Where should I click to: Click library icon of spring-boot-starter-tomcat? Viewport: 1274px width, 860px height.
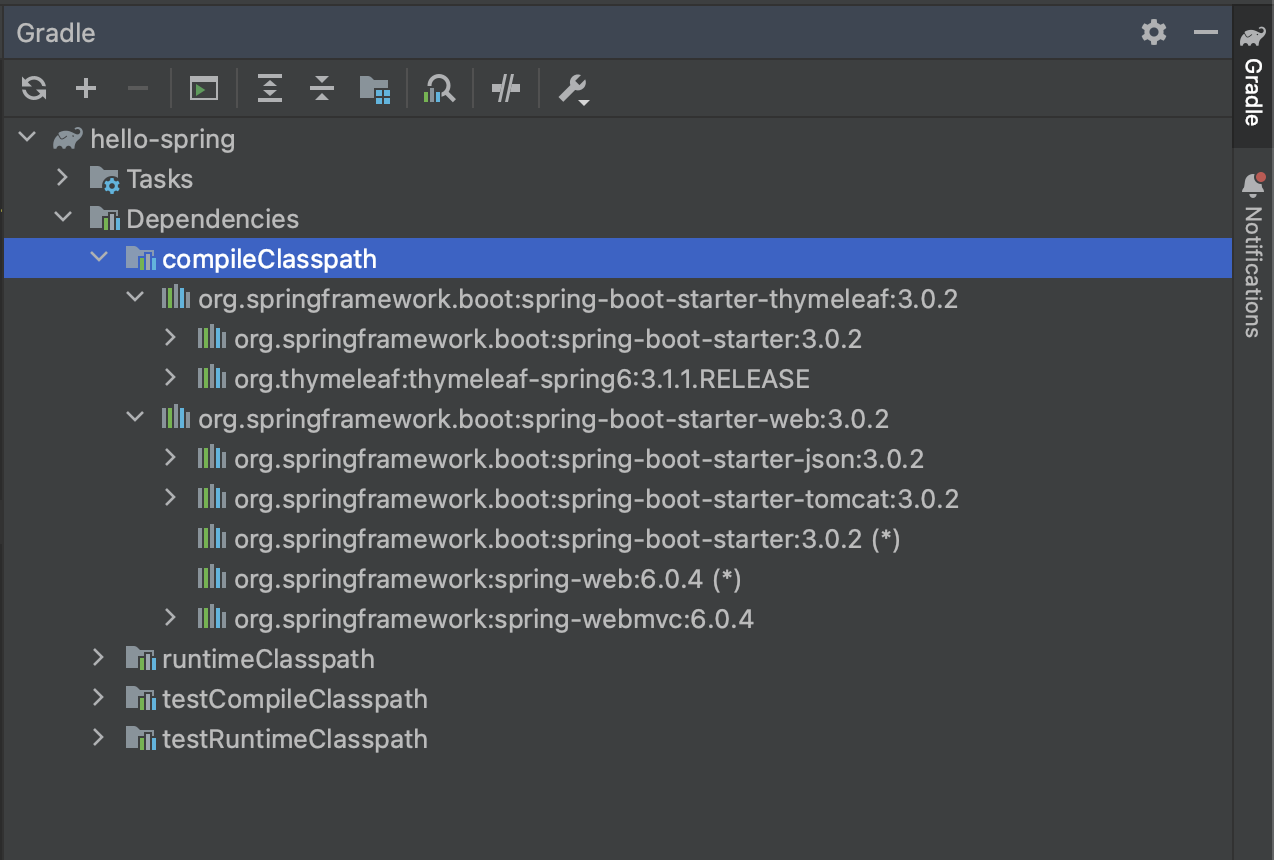[212, 498]
